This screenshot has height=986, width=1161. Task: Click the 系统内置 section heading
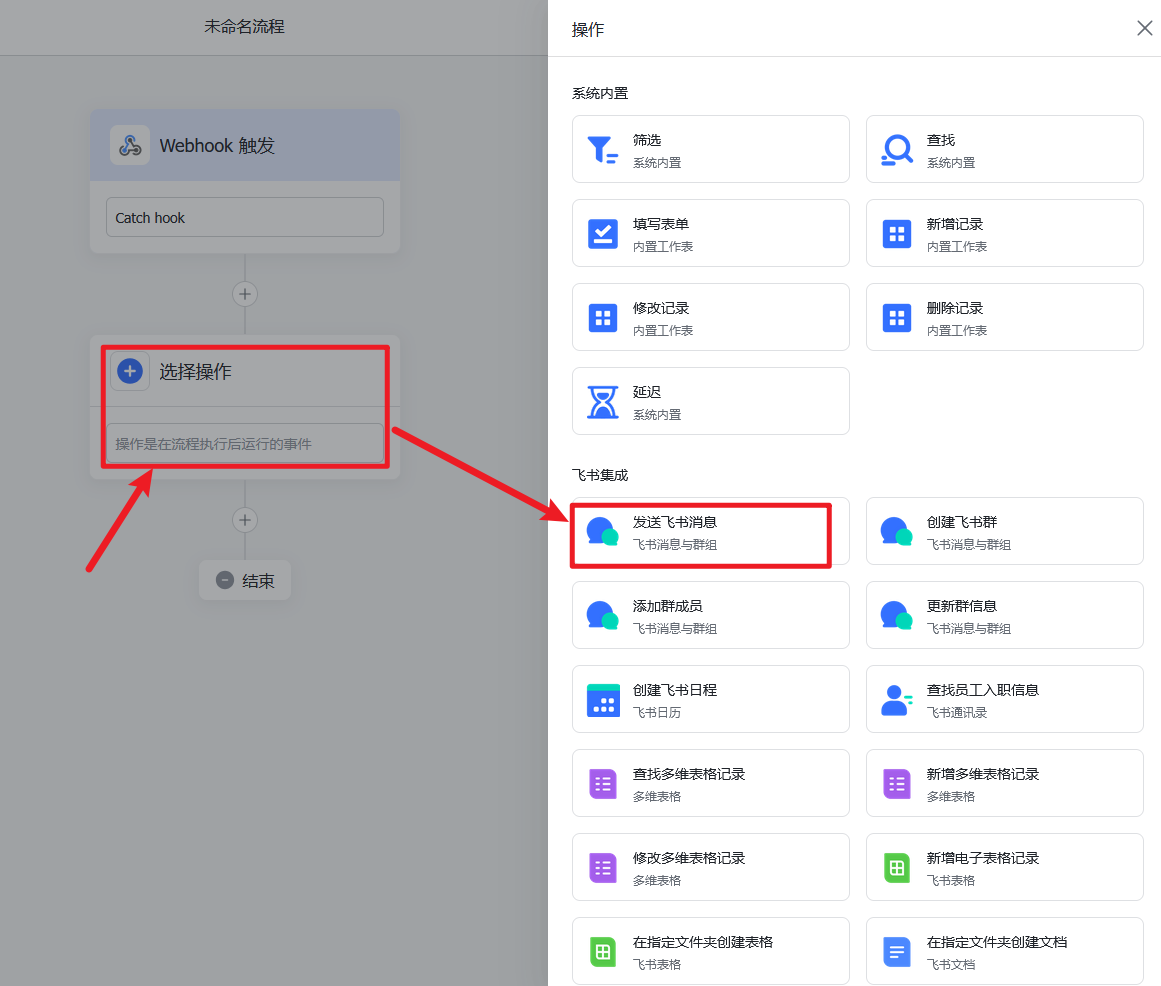click(600, 93)
